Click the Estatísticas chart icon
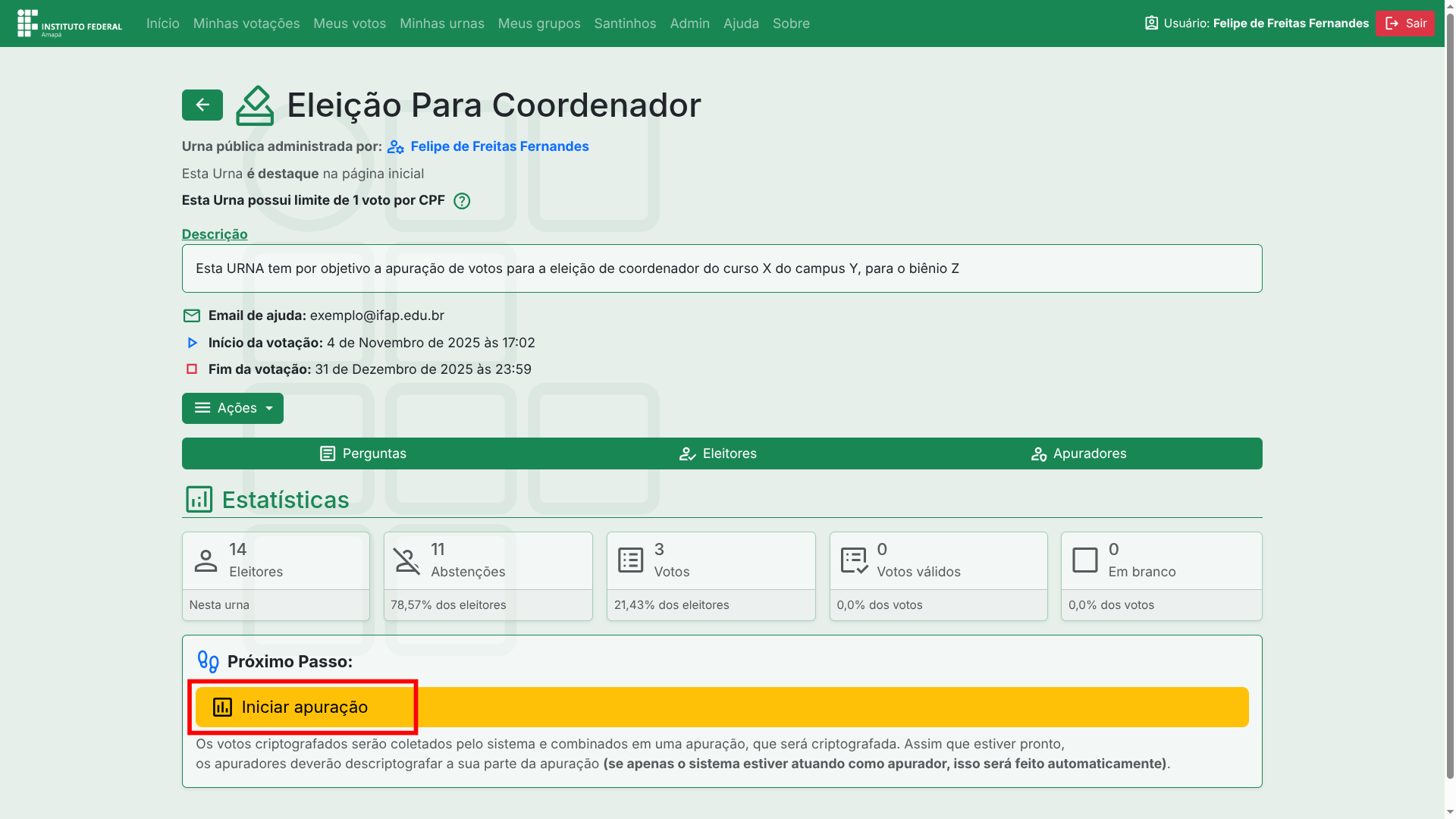Viewport: 1456px width, 819px height. 199,500
